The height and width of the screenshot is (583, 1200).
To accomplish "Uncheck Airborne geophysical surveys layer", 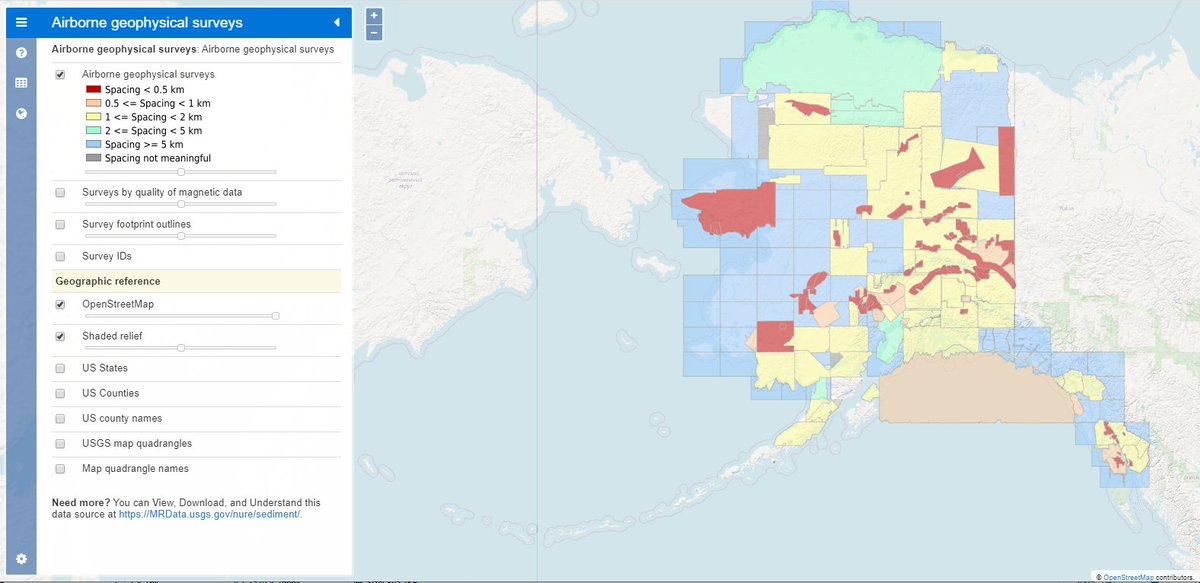I will 60,75.
